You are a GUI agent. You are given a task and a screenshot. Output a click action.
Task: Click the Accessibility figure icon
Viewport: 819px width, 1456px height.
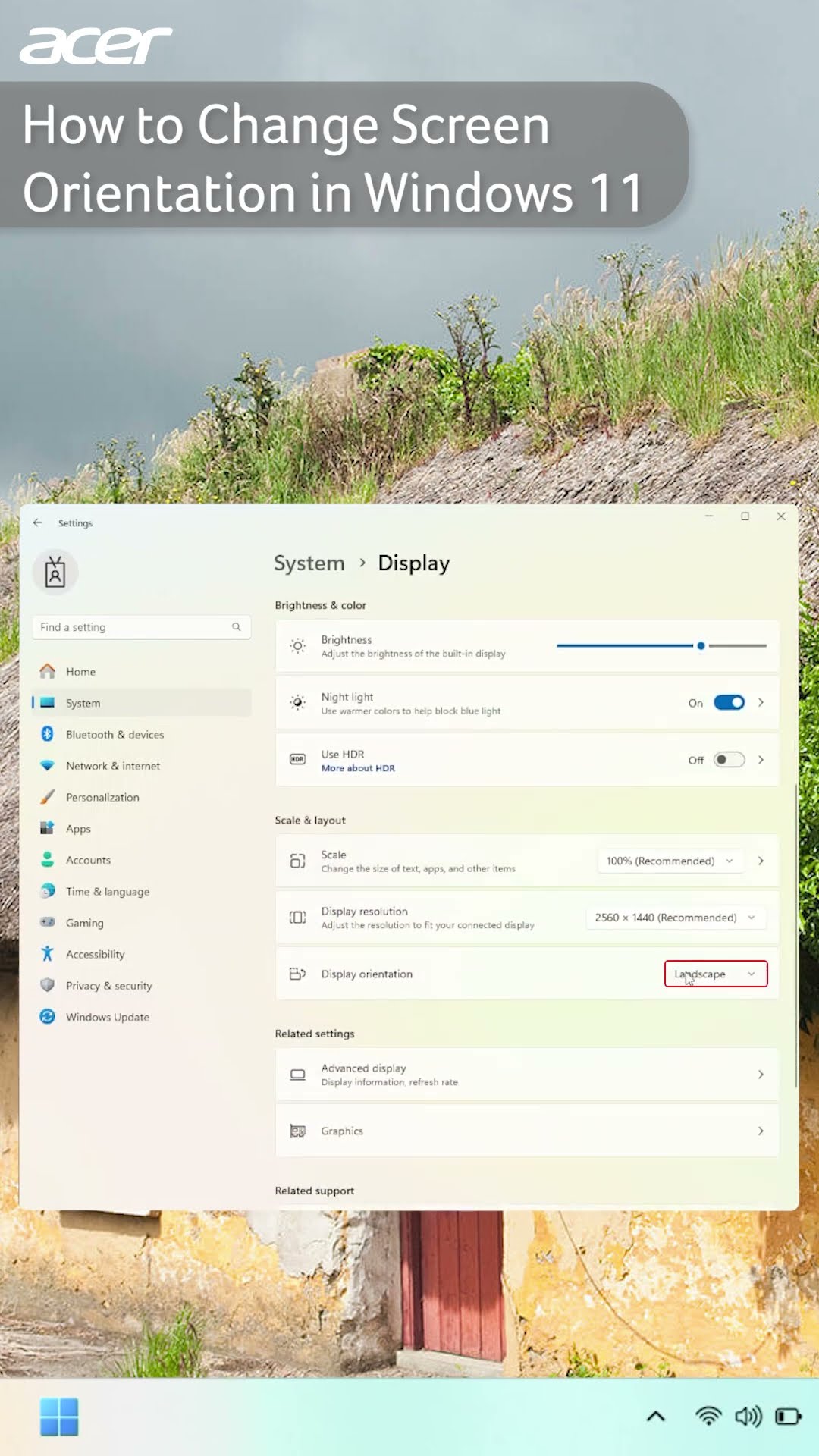coord(47,954)
